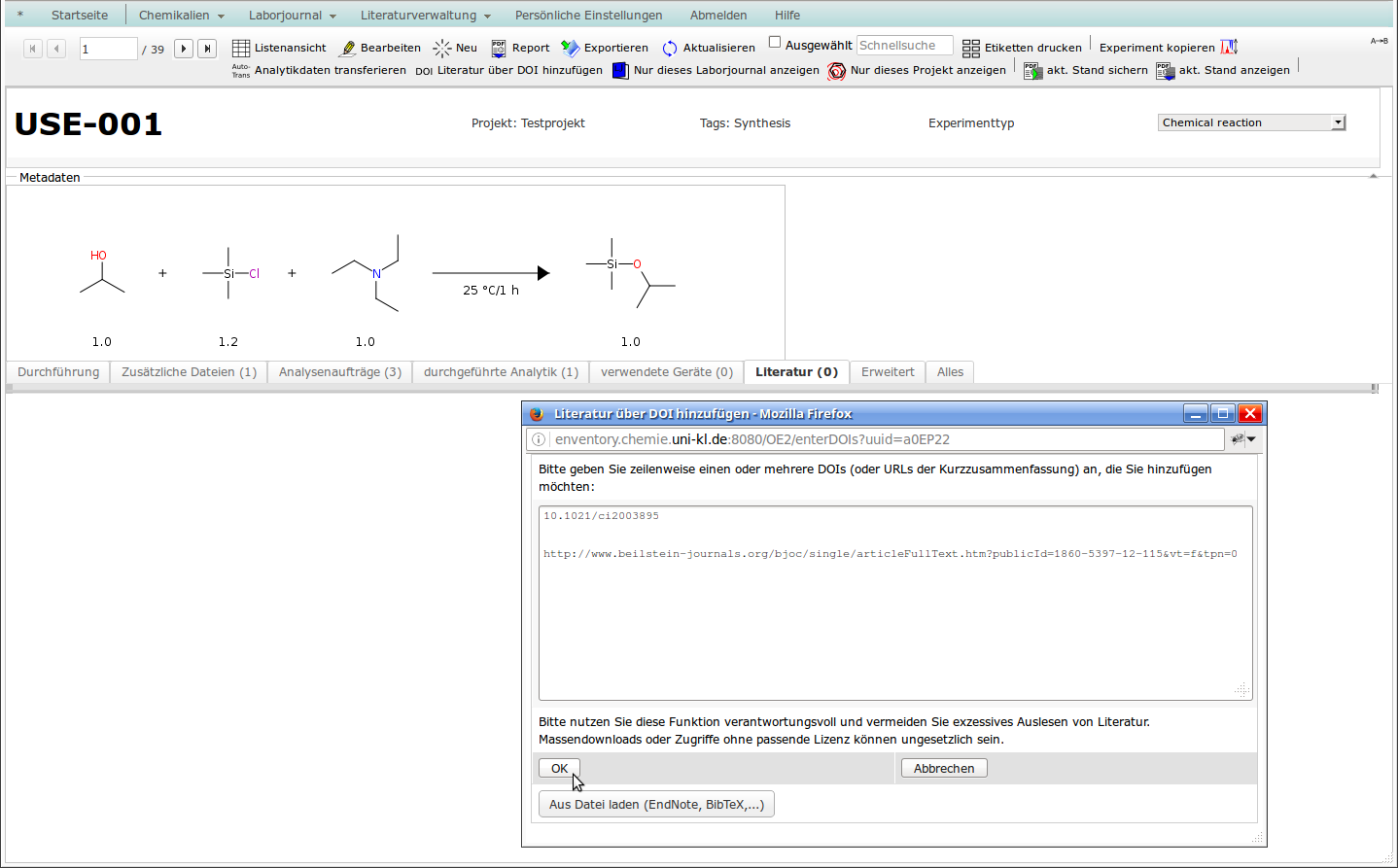Click Abmelden to log out
Viewport: 1398px width, 868px height.
(x=718, y=16)
